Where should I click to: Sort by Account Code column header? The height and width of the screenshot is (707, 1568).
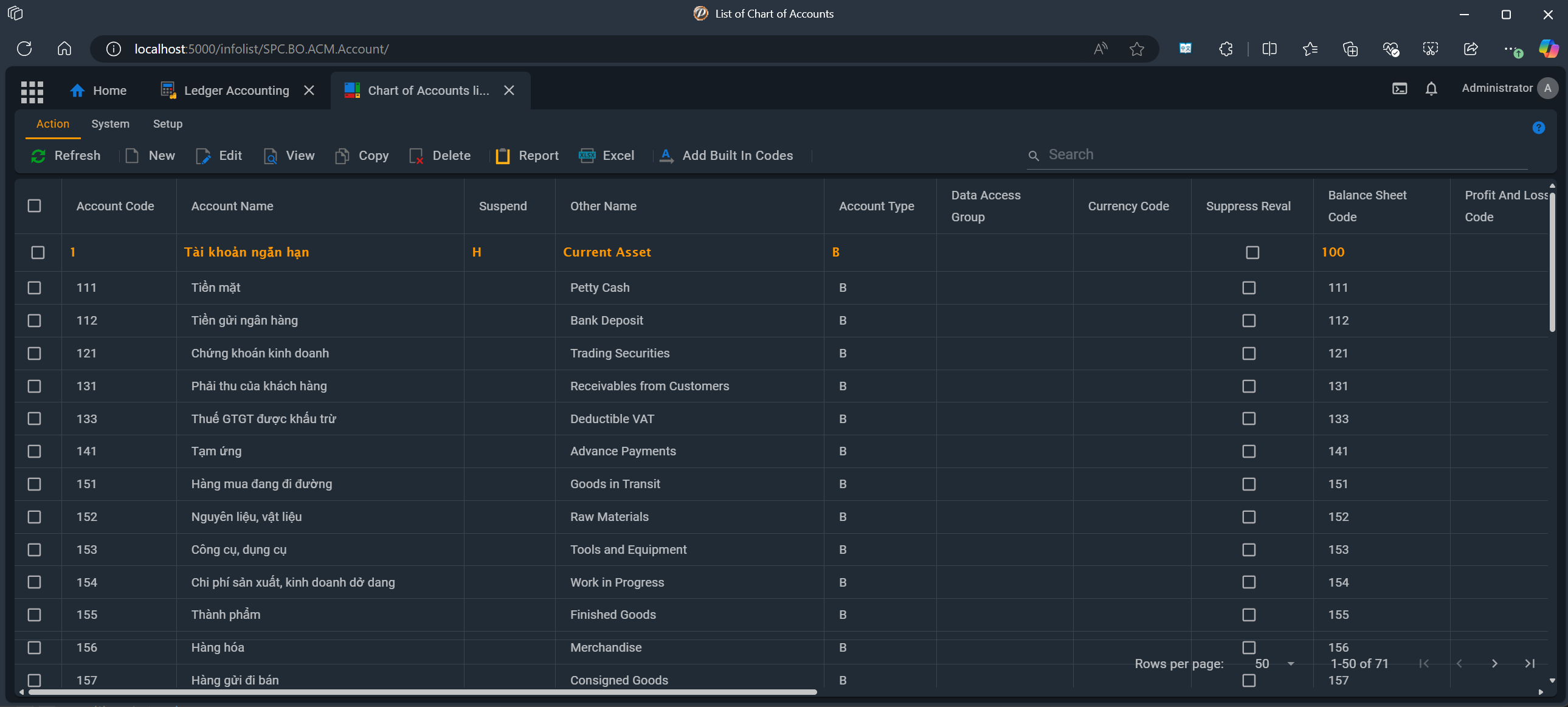coord(115,206)
